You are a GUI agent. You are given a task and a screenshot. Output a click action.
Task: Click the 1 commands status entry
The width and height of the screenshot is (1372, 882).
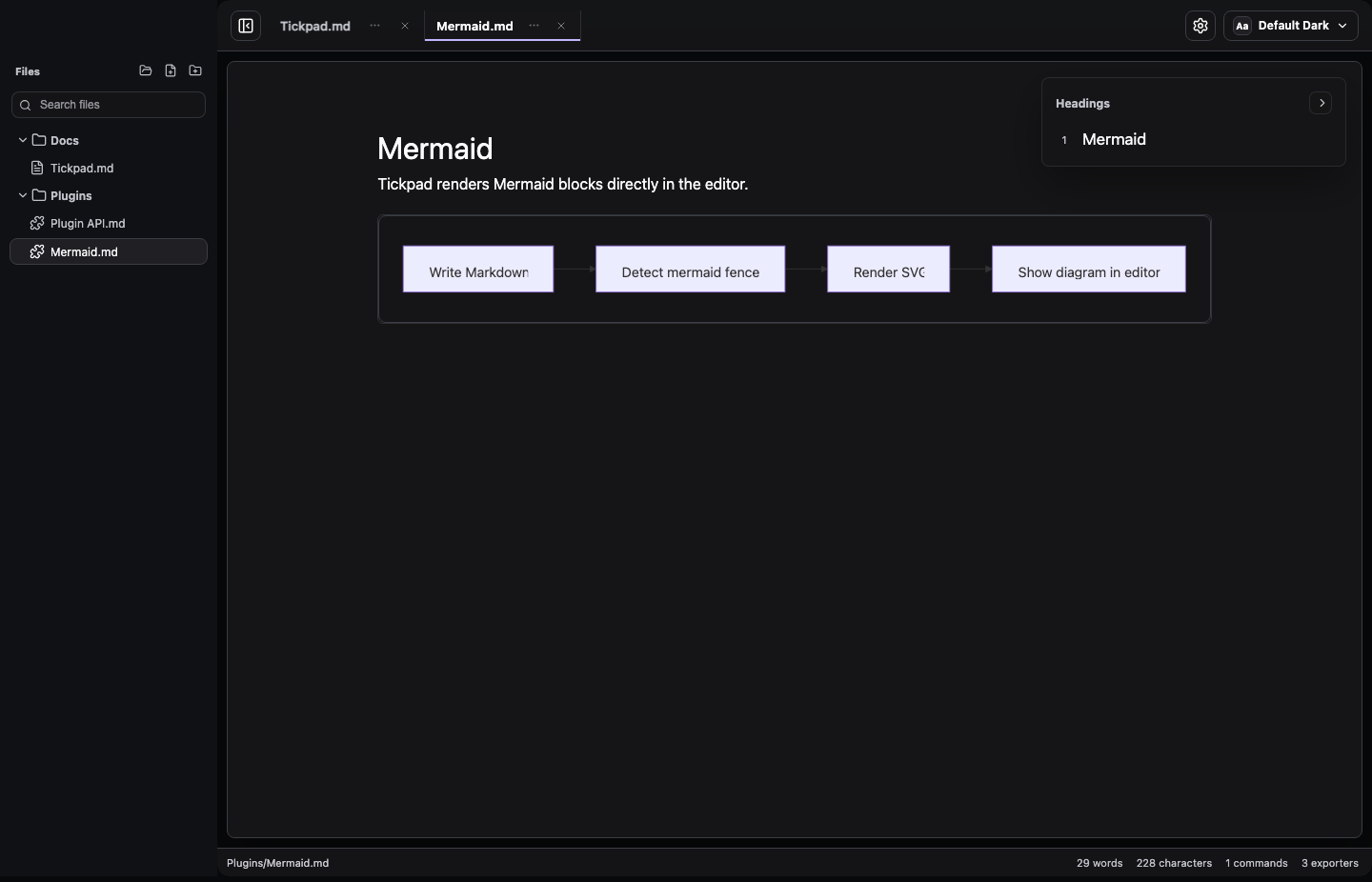click(x=1257, y=863)
